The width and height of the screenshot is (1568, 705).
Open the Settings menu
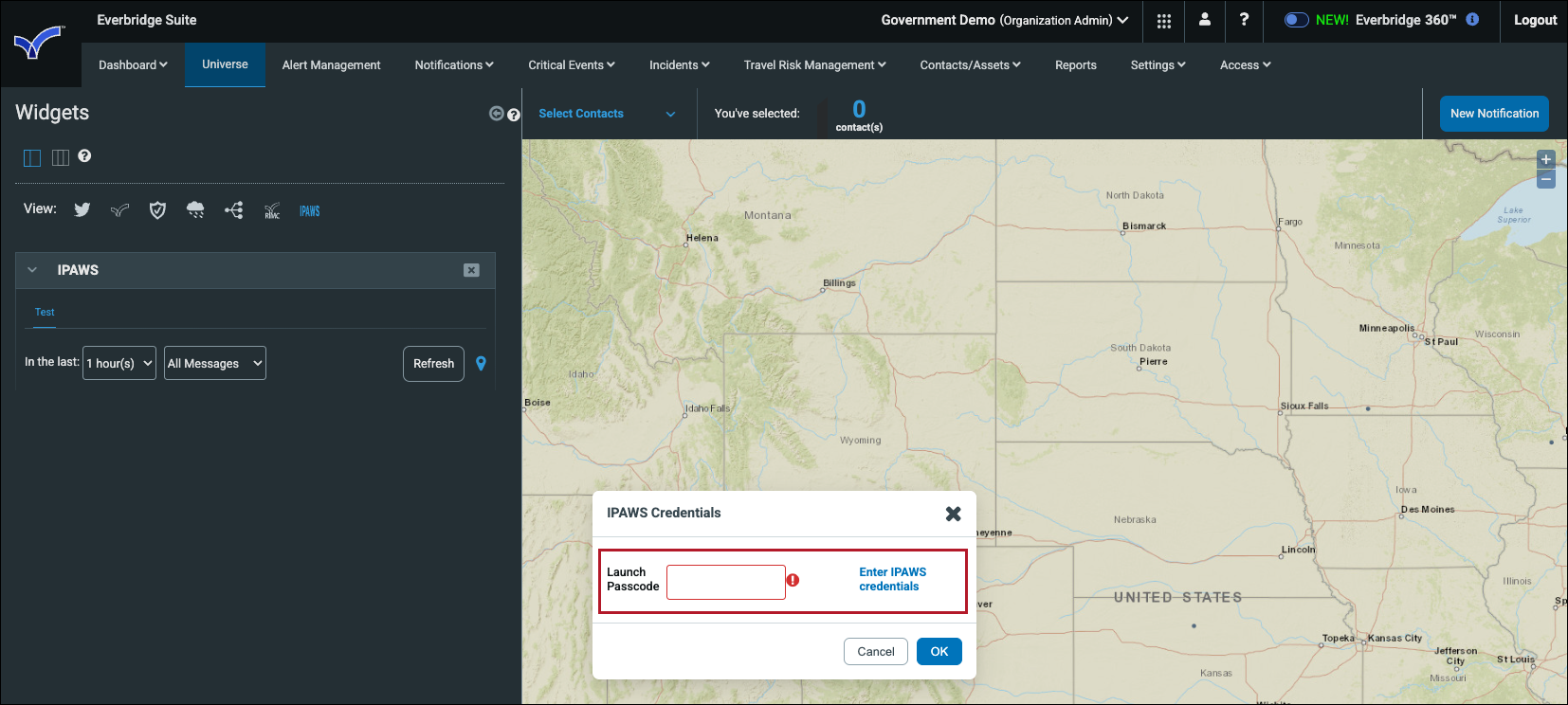1158,65
